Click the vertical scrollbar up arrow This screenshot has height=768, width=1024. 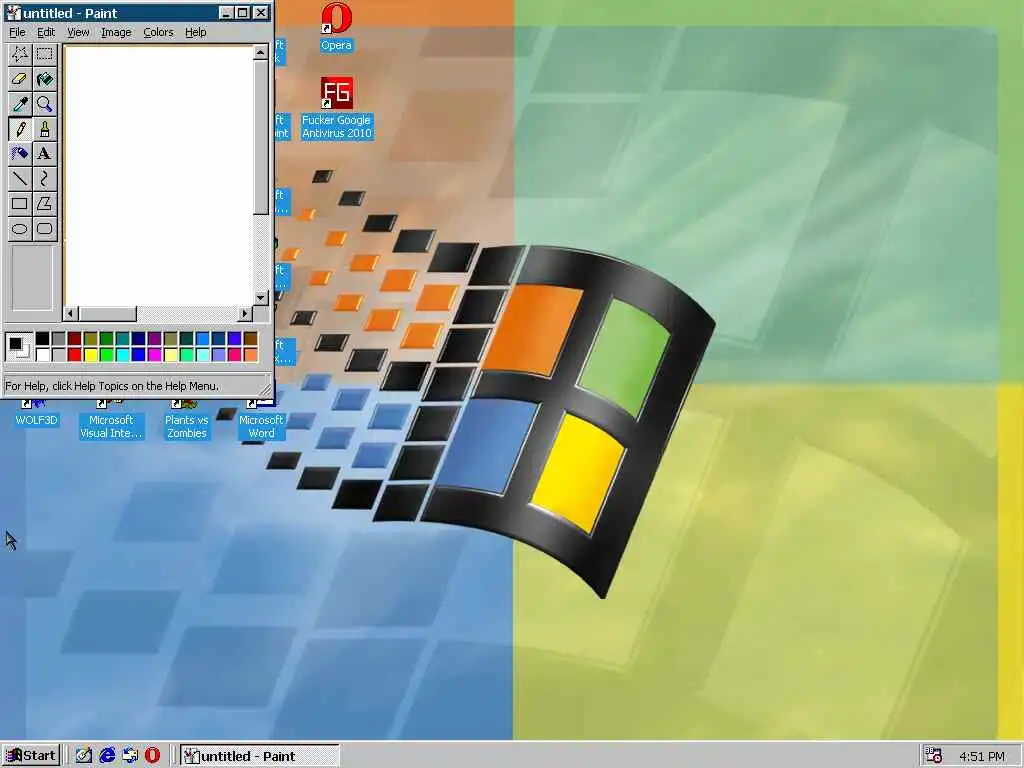(261, 52)
